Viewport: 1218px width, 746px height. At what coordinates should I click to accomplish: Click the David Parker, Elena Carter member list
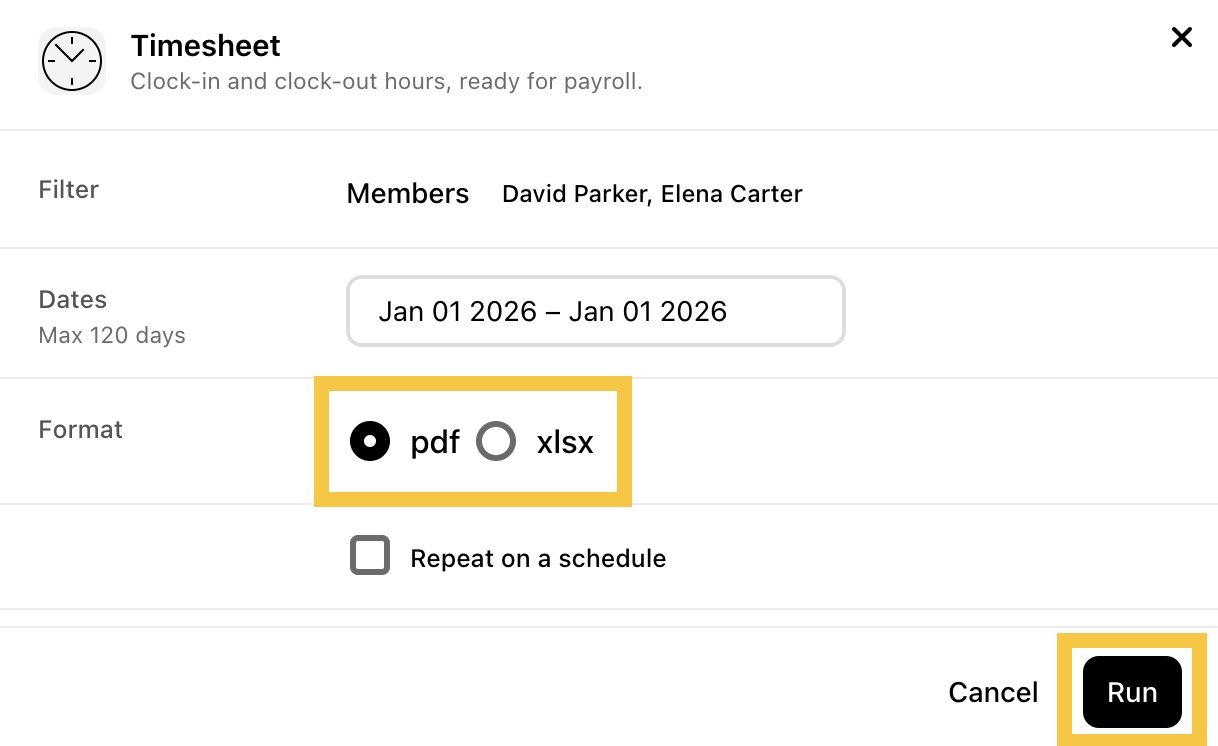coord(652,193)
